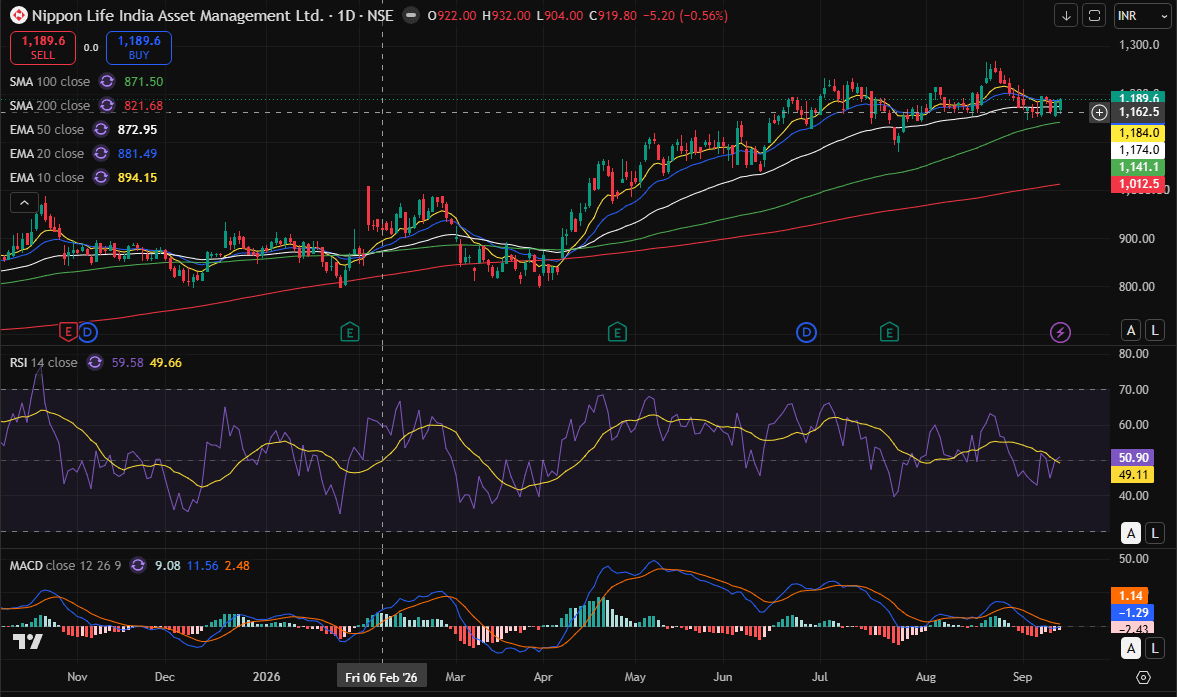1177x697 pixels.
Task: Click the plus icon beside 1,162.5 price
Action: pyautogui.click(x=1099, y=113)
